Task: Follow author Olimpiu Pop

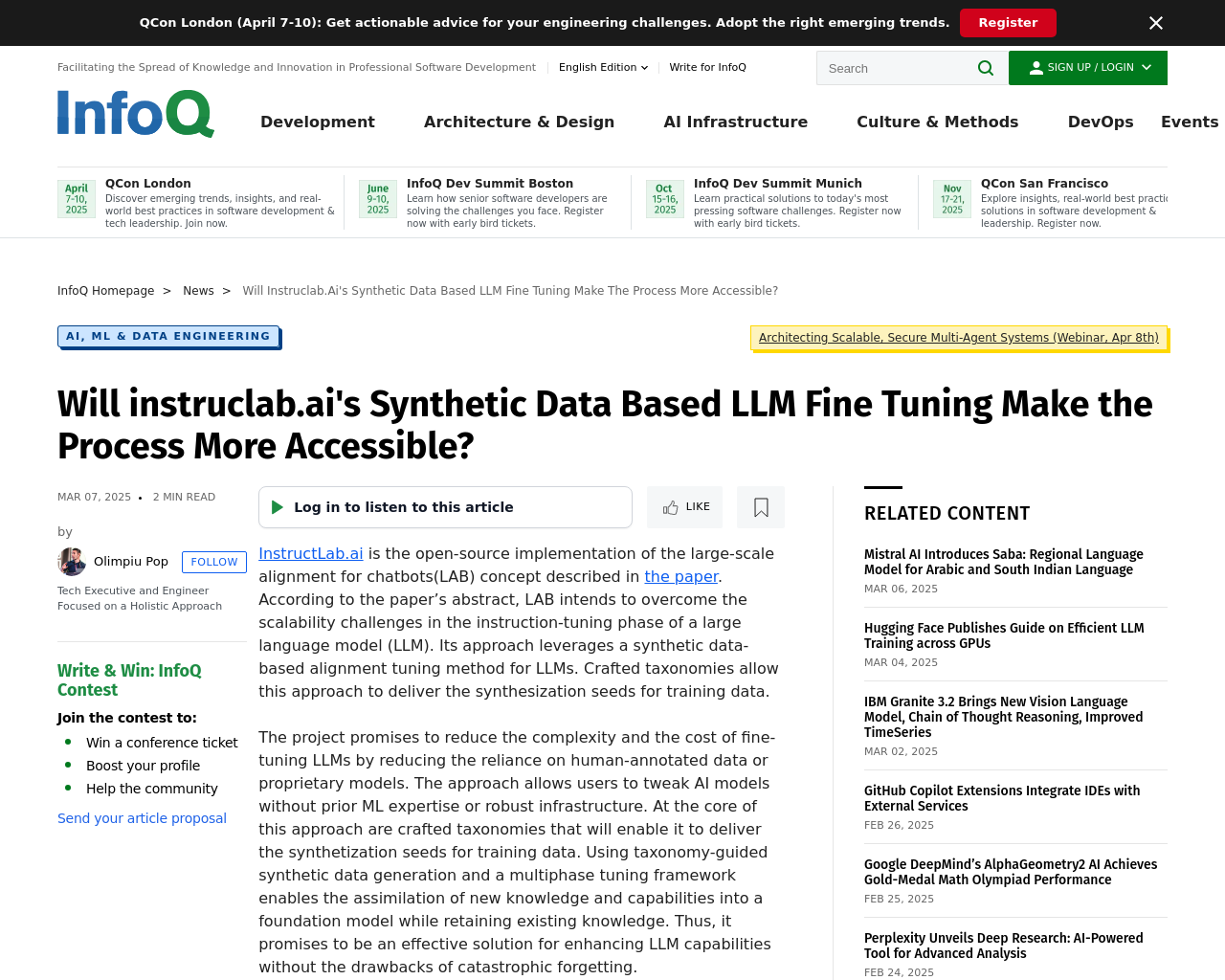Action: 214,562
